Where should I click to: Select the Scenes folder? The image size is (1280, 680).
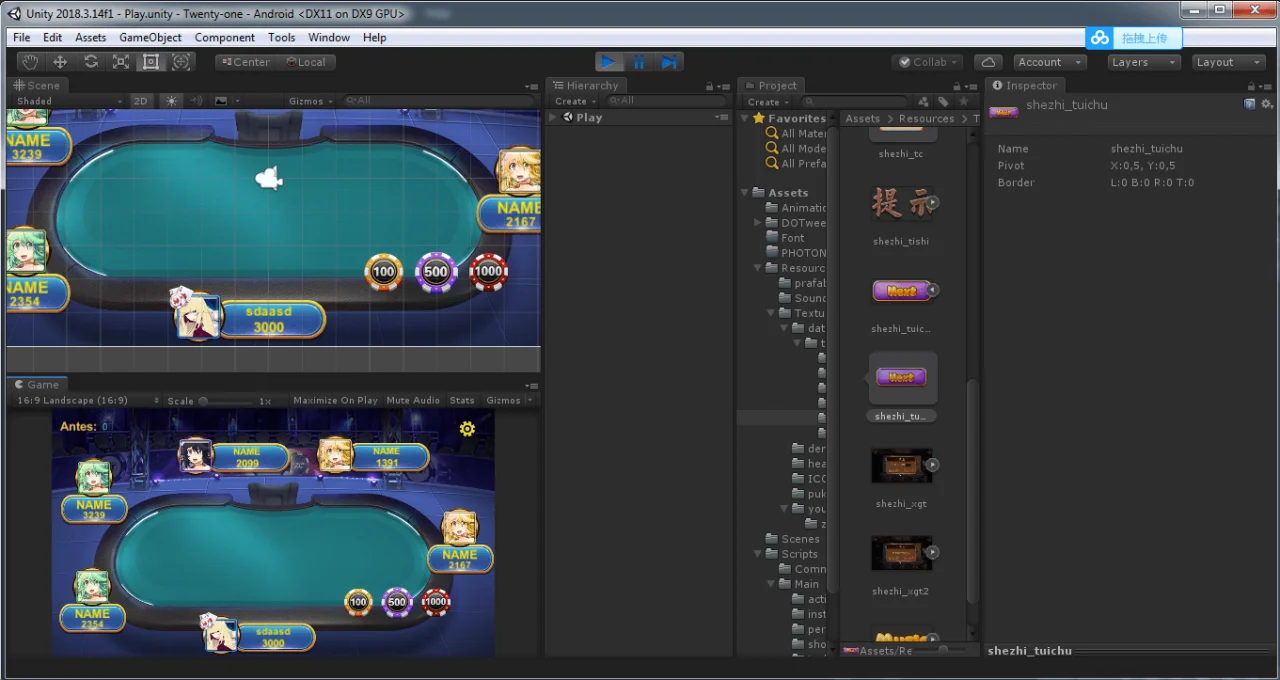793,539
